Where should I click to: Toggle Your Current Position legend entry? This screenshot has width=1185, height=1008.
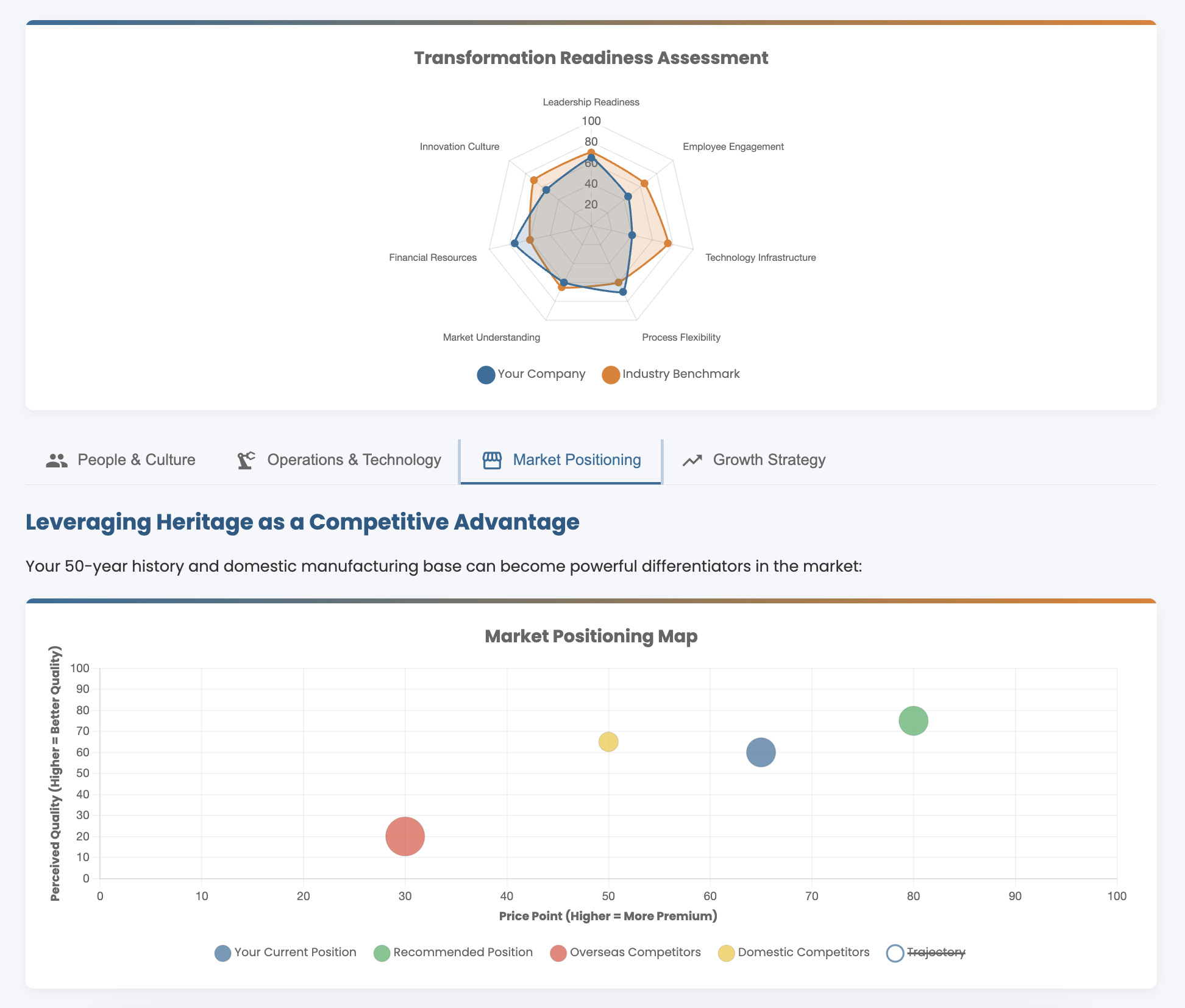point(295,953)
